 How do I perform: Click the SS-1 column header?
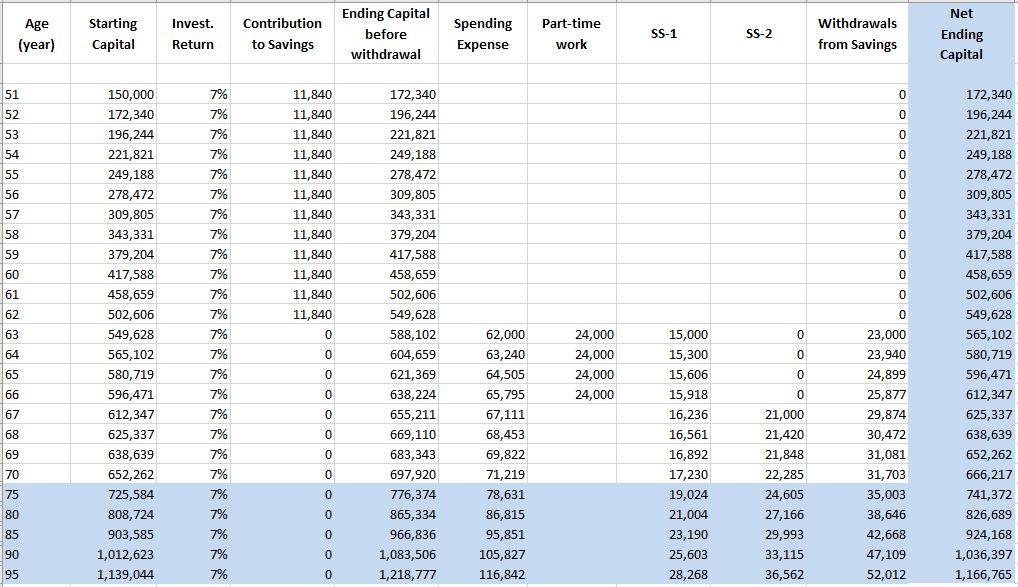(663, 34)
